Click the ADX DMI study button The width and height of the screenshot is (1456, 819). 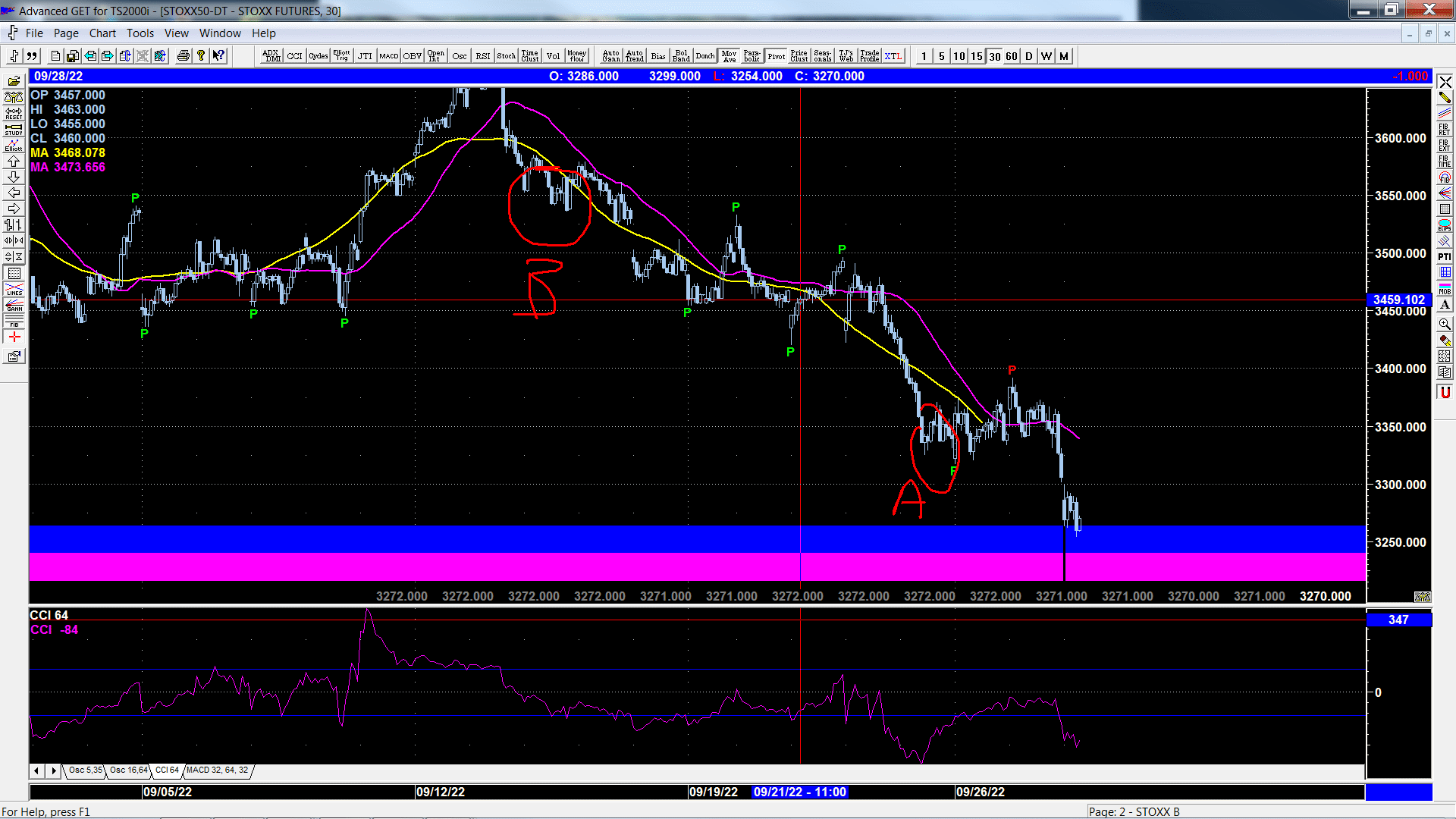click(271, 56)
